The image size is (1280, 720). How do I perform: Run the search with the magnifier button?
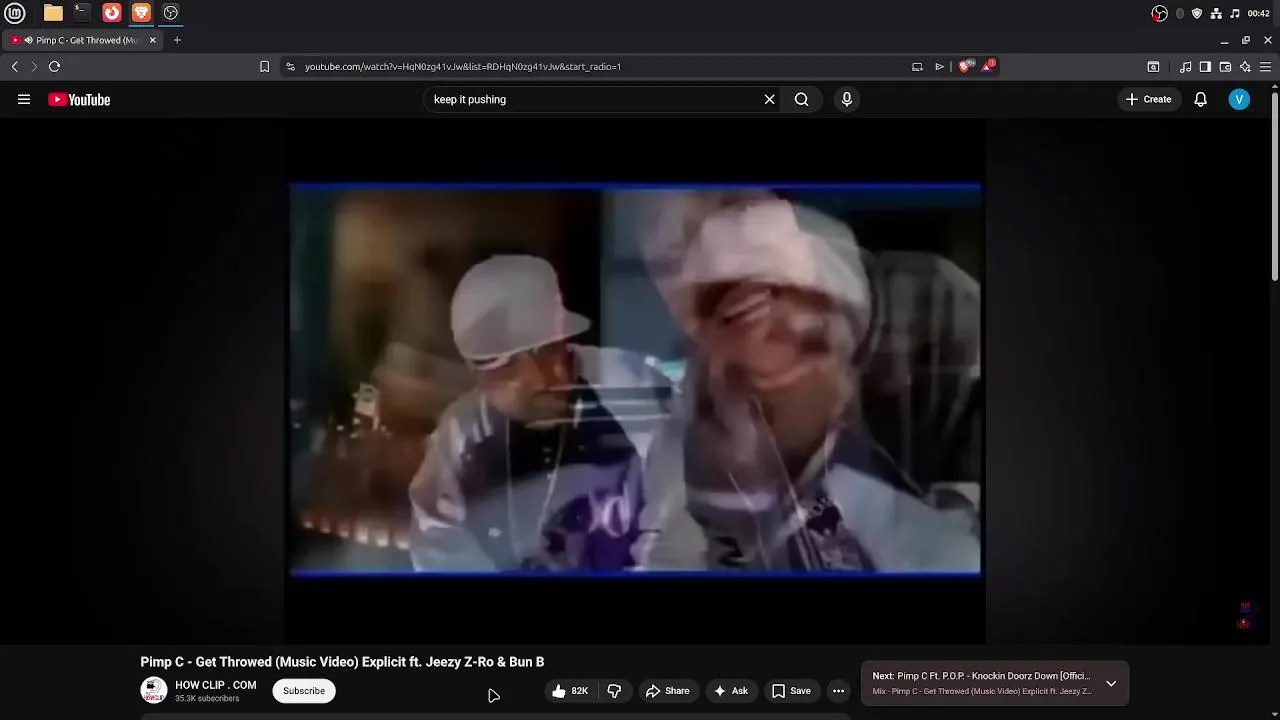[801, 99]
